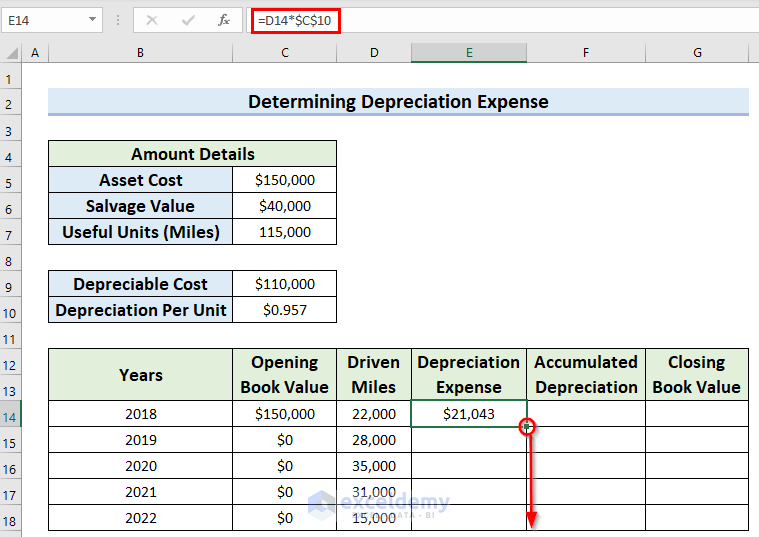Click the Determining Depreciation Expense title cell
This screenshot has height=537, width=759.
398,102
